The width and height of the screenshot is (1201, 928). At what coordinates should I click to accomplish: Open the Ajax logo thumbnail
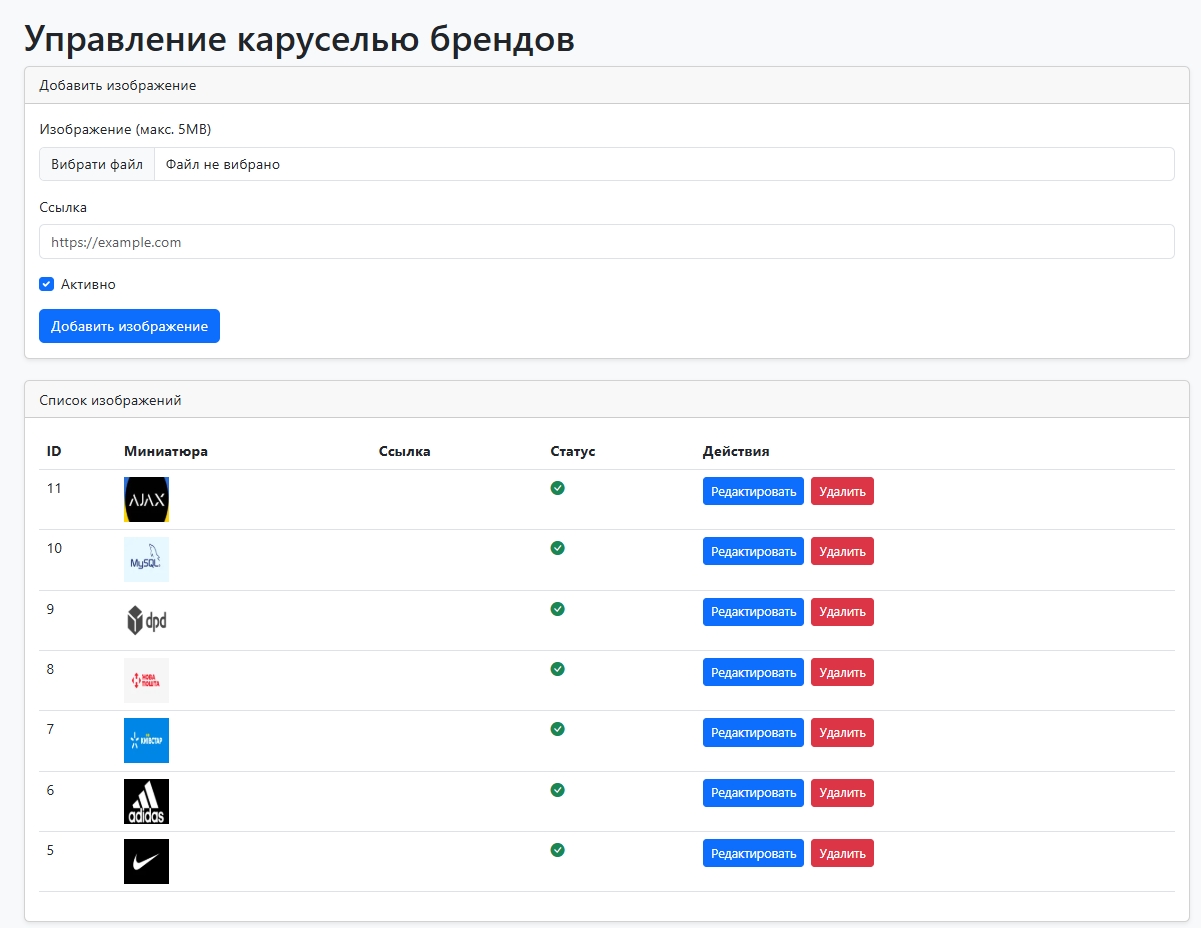pos(146,499)
